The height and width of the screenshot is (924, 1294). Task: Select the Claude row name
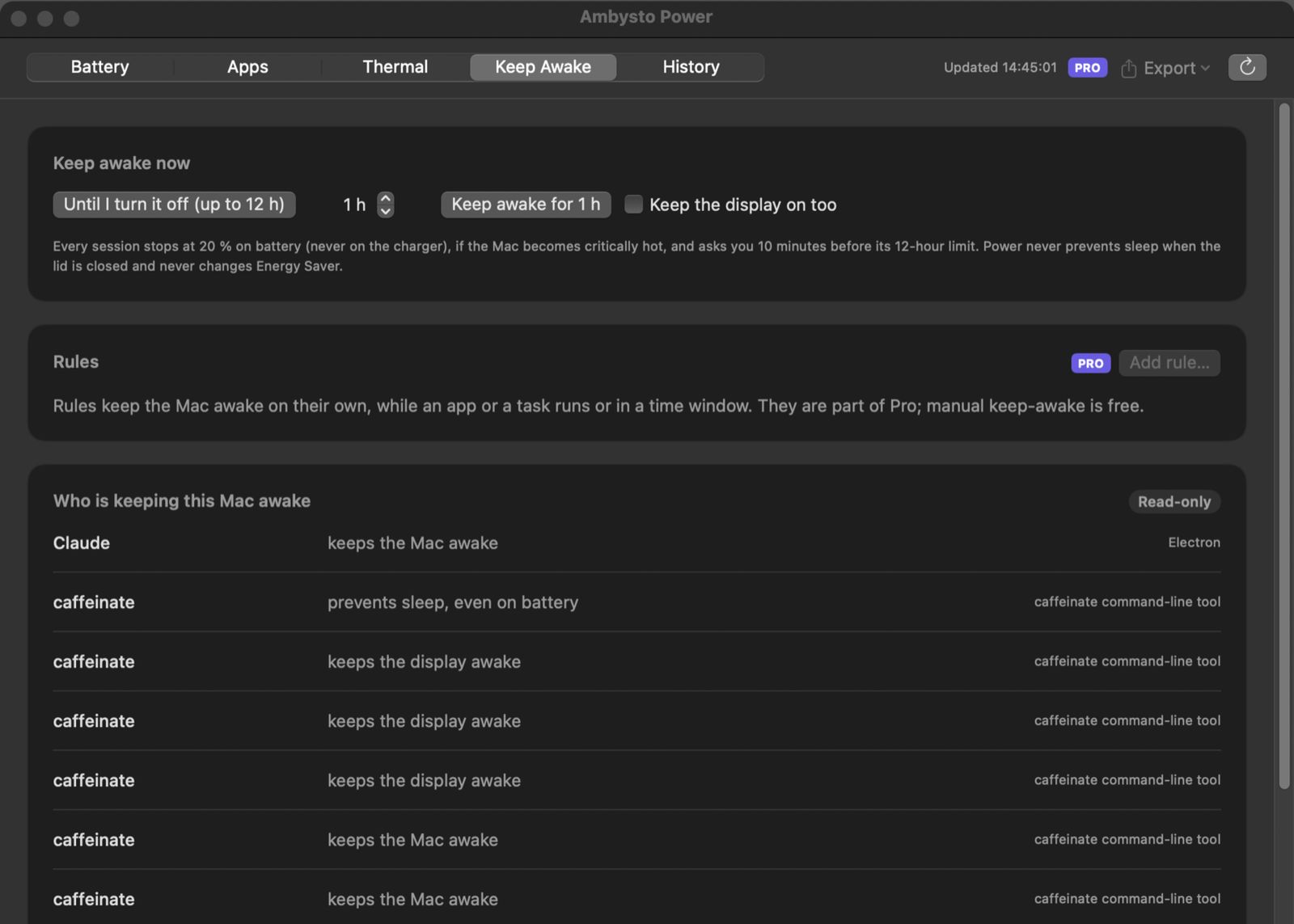[x=82, y=543]
